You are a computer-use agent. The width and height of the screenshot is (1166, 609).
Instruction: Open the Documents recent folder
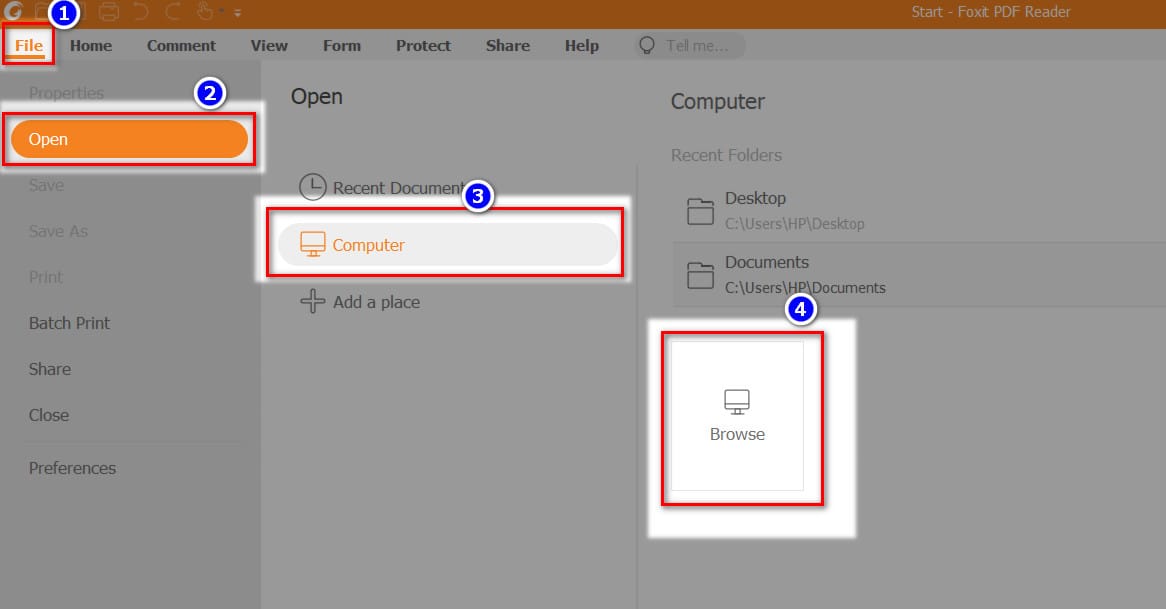tap(919, 274)
